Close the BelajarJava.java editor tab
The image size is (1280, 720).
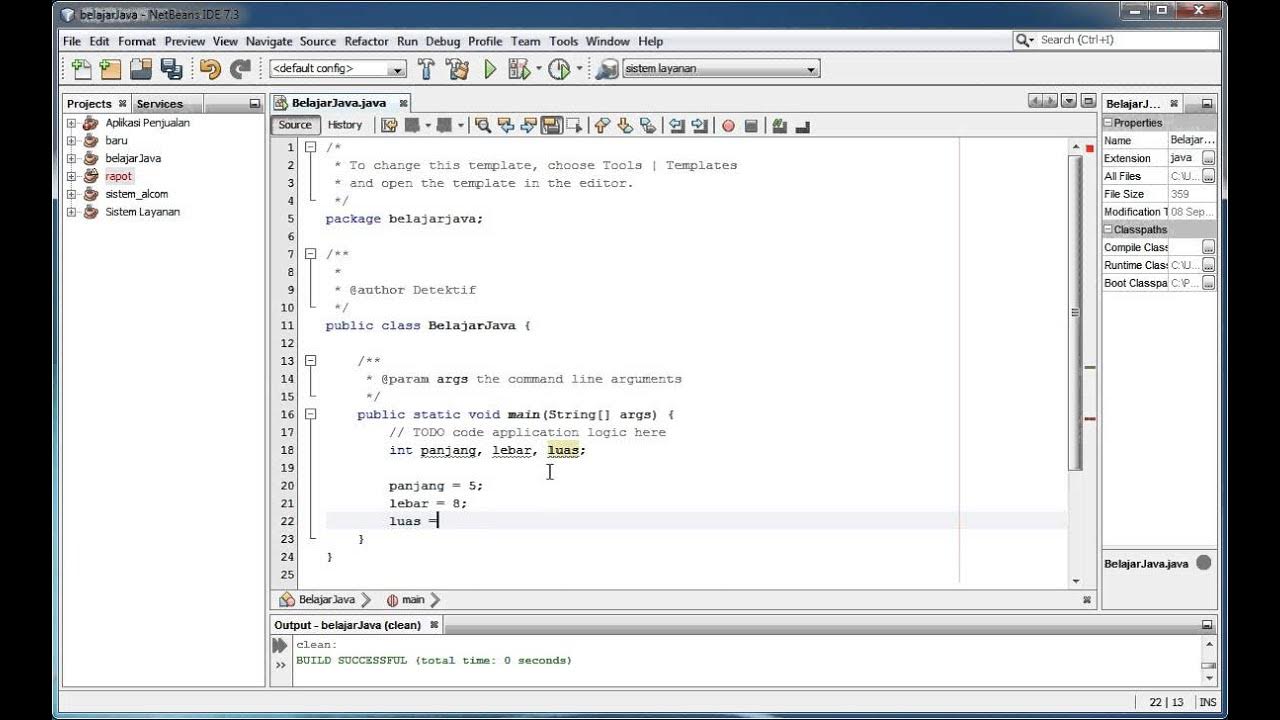pyautogui.click(x=404, y=103)
